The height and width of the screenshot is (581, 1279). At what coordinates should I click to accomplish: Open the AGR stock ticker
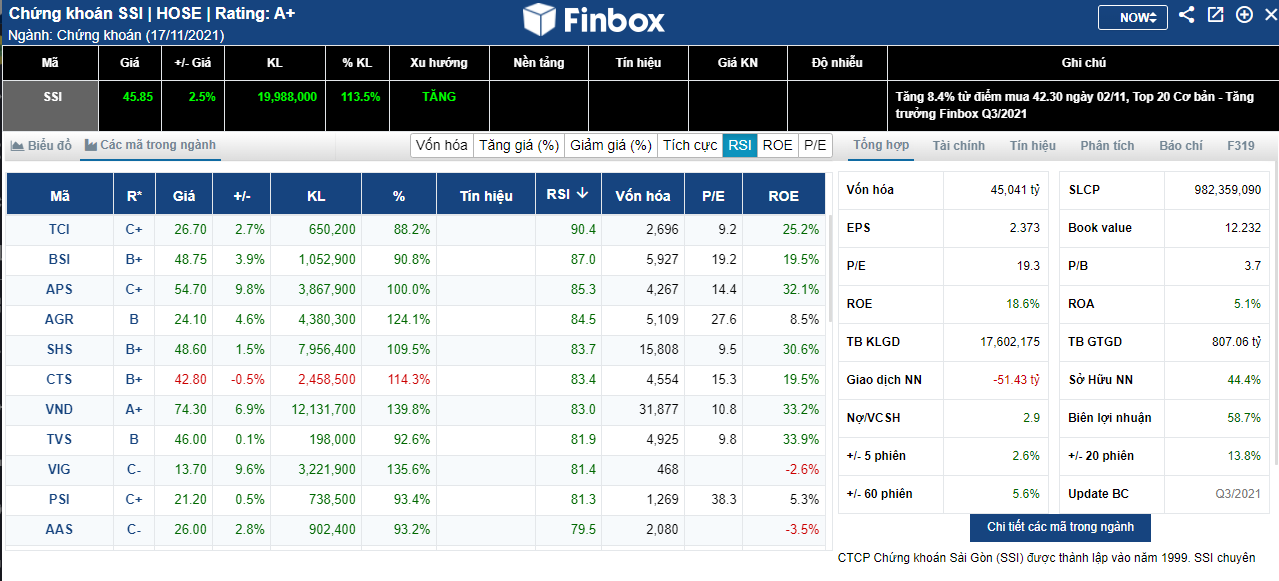60,319
